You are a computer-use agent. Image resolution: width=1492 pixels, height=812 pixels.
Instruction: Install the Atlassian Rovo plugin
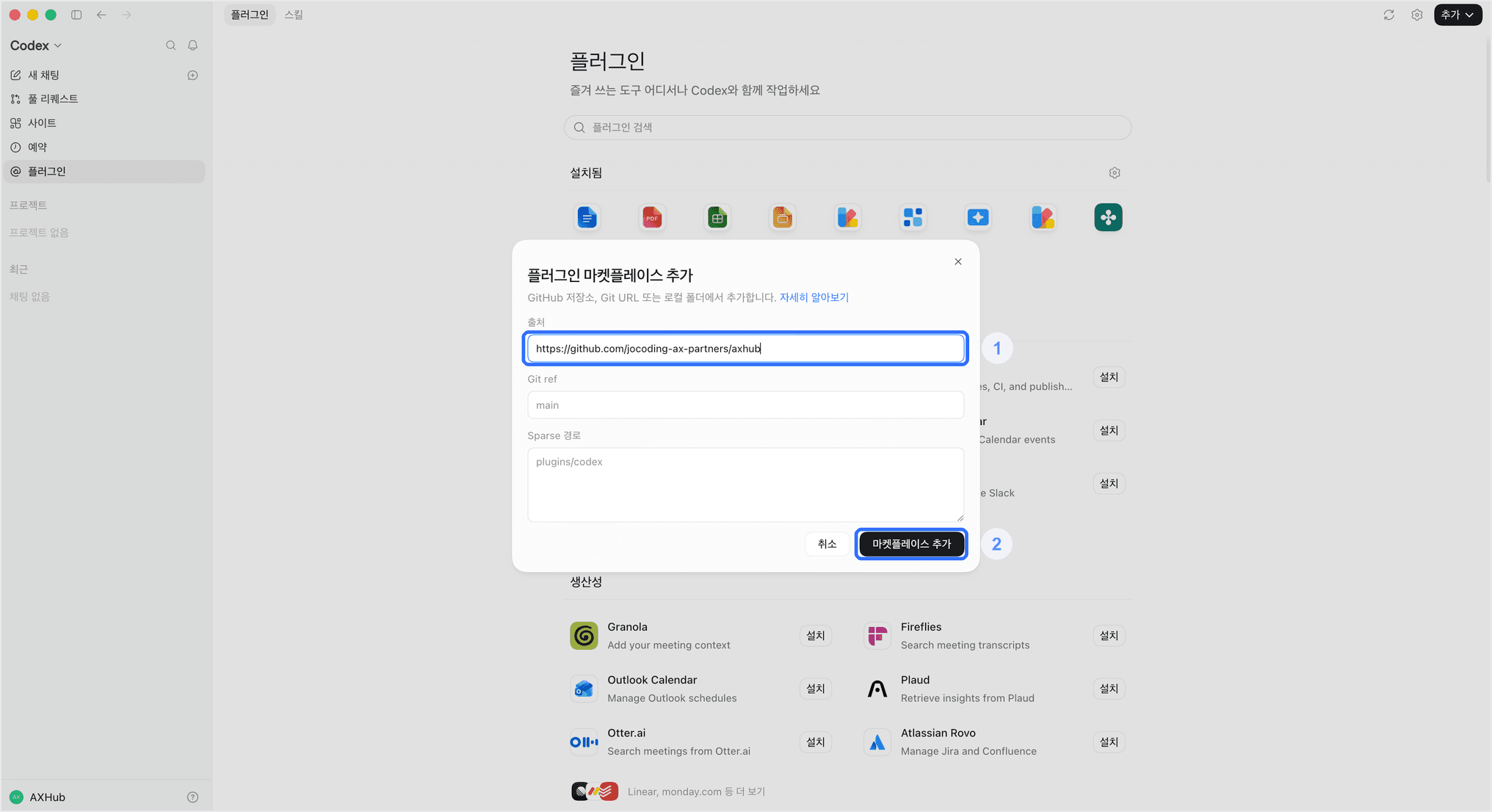tap(1109, 742)
